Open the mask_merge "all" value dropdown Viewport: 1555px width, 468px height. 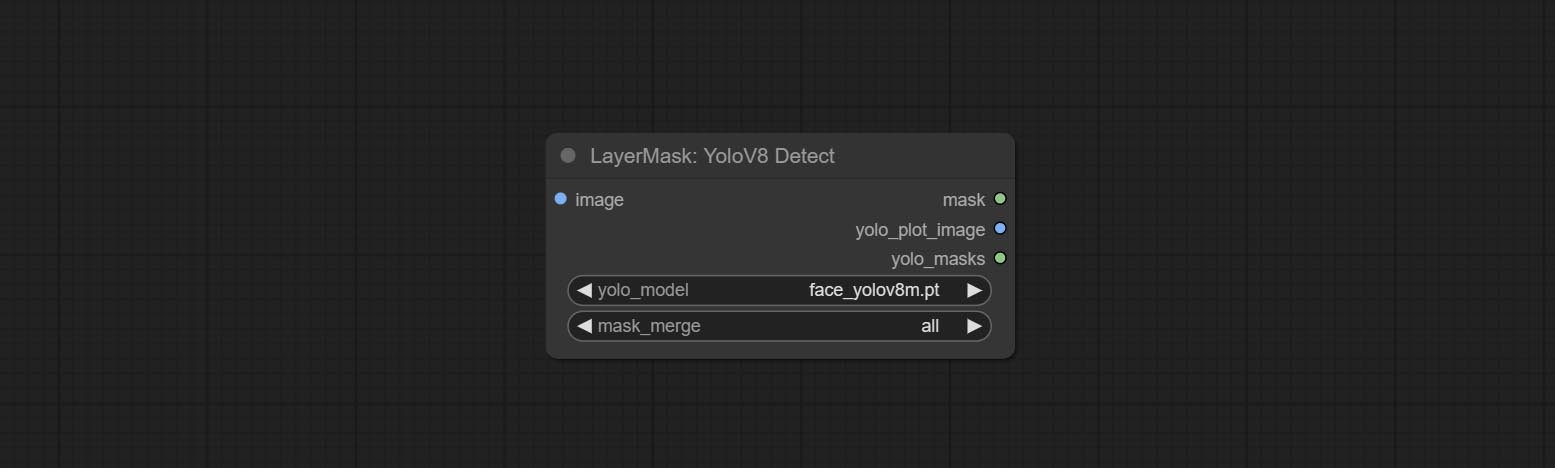coord(929,326)
